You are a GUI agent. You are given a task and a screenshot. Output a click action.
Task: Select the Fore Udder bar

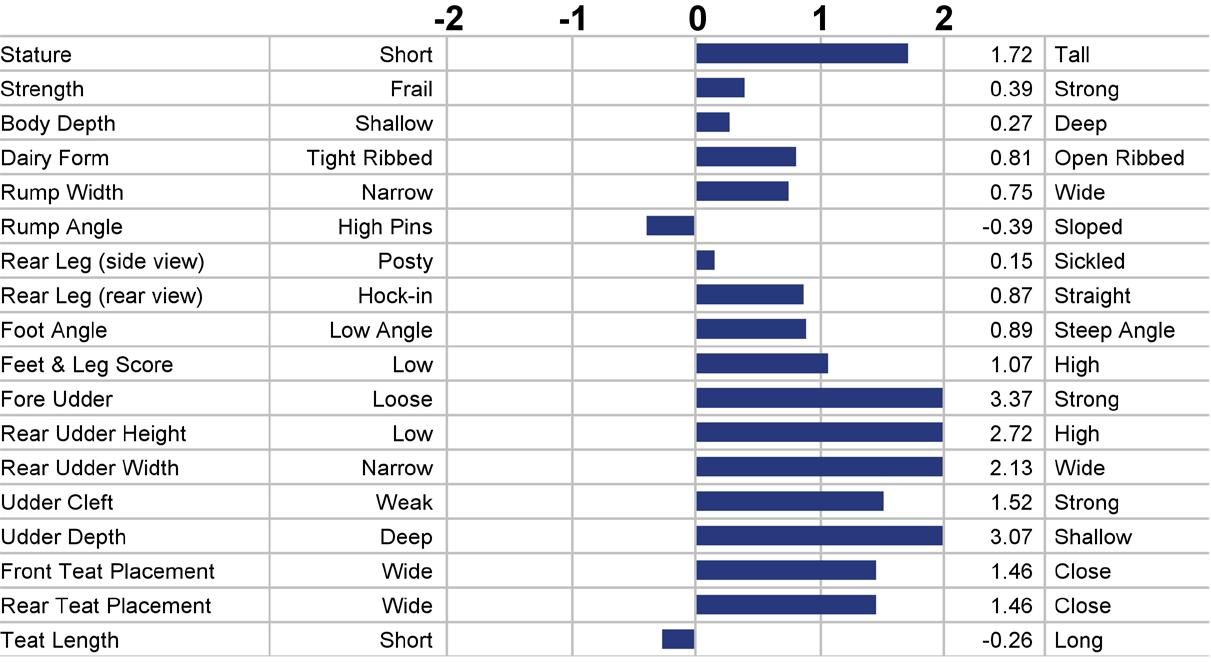coord(820,398)
